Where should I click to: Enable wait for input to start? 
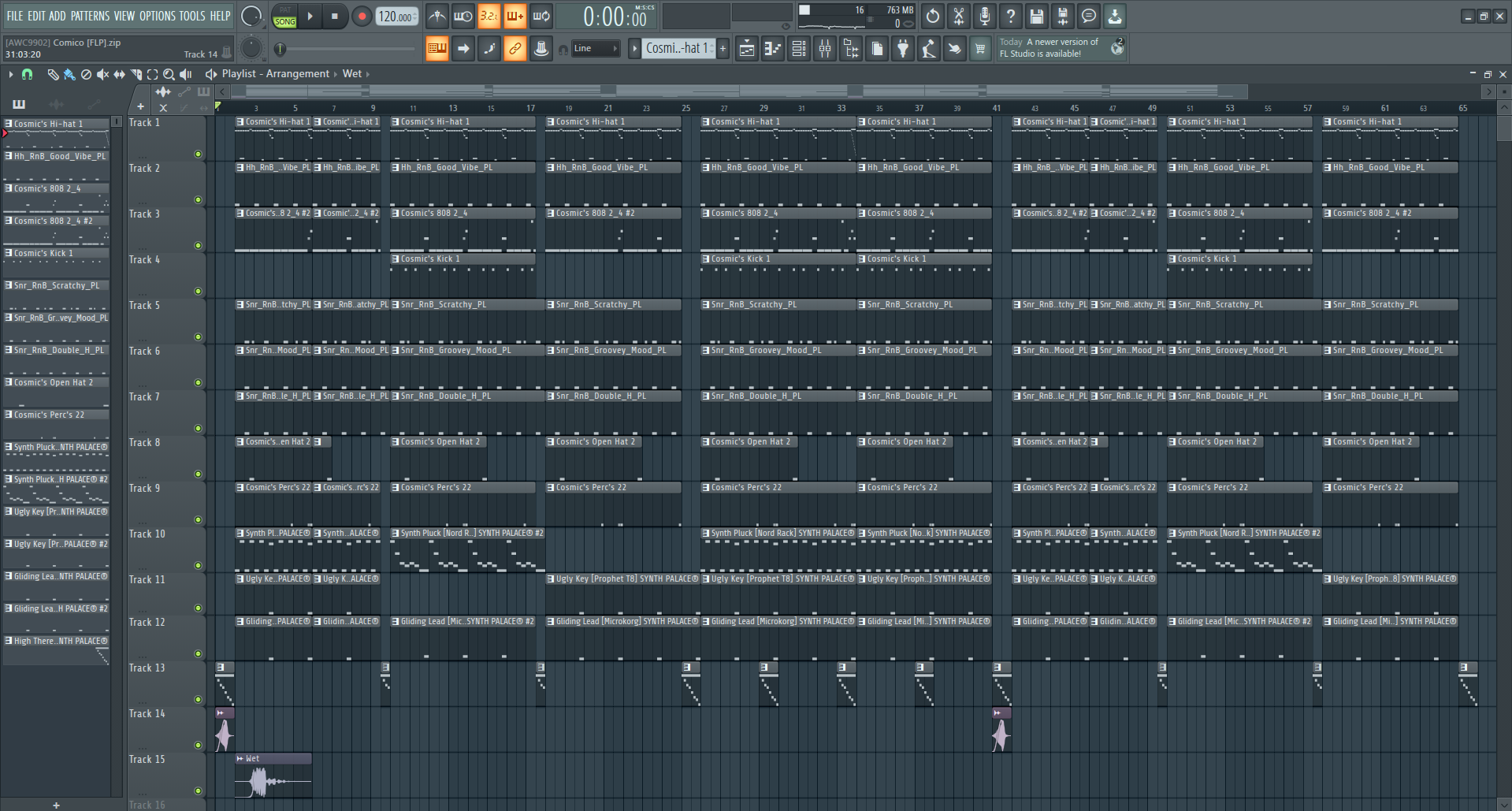pos(463,16)
